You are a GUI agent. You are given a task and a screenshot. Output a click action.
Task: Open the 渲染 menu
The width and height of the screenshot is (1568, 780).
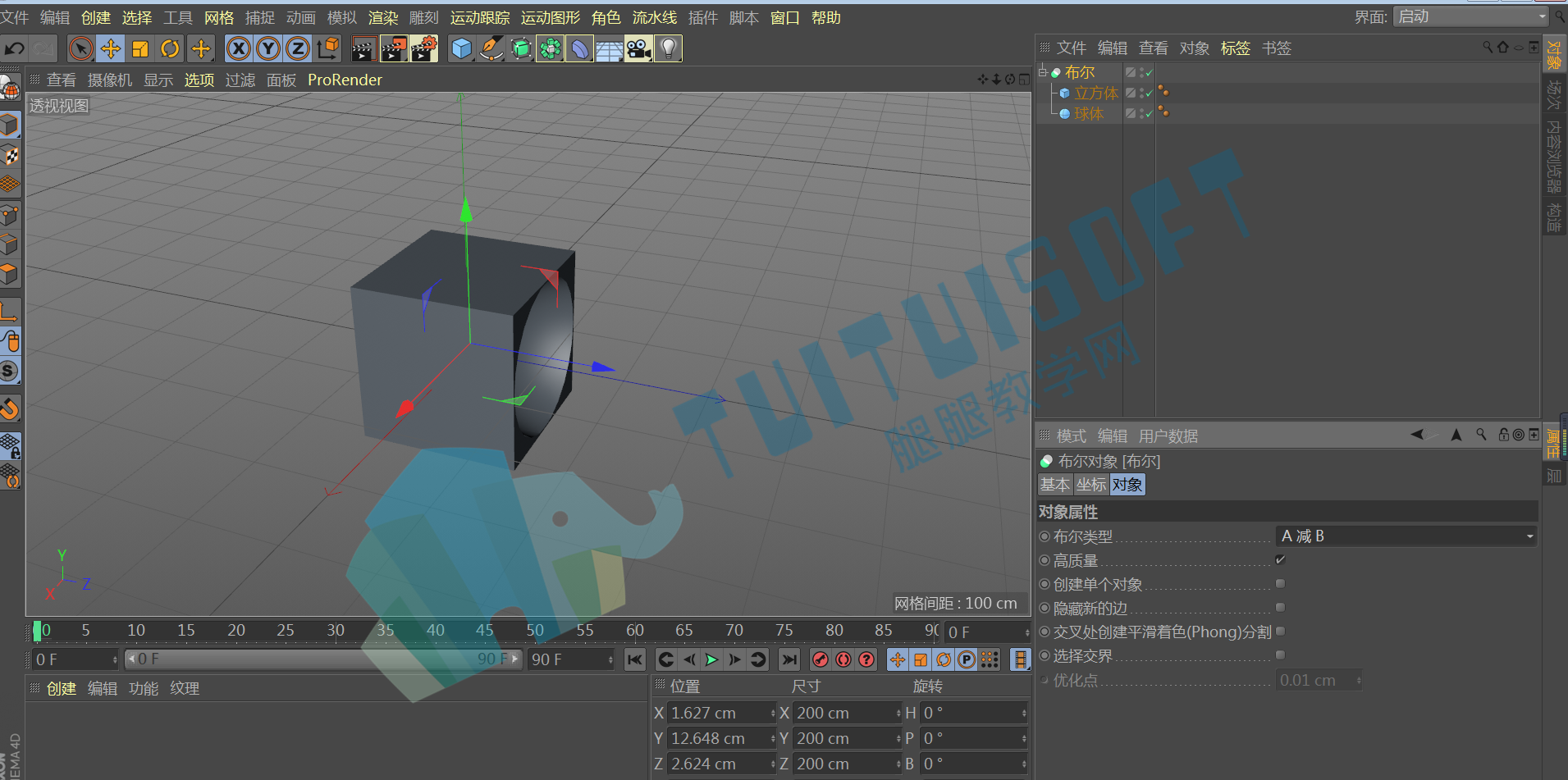tap(383, 17)
